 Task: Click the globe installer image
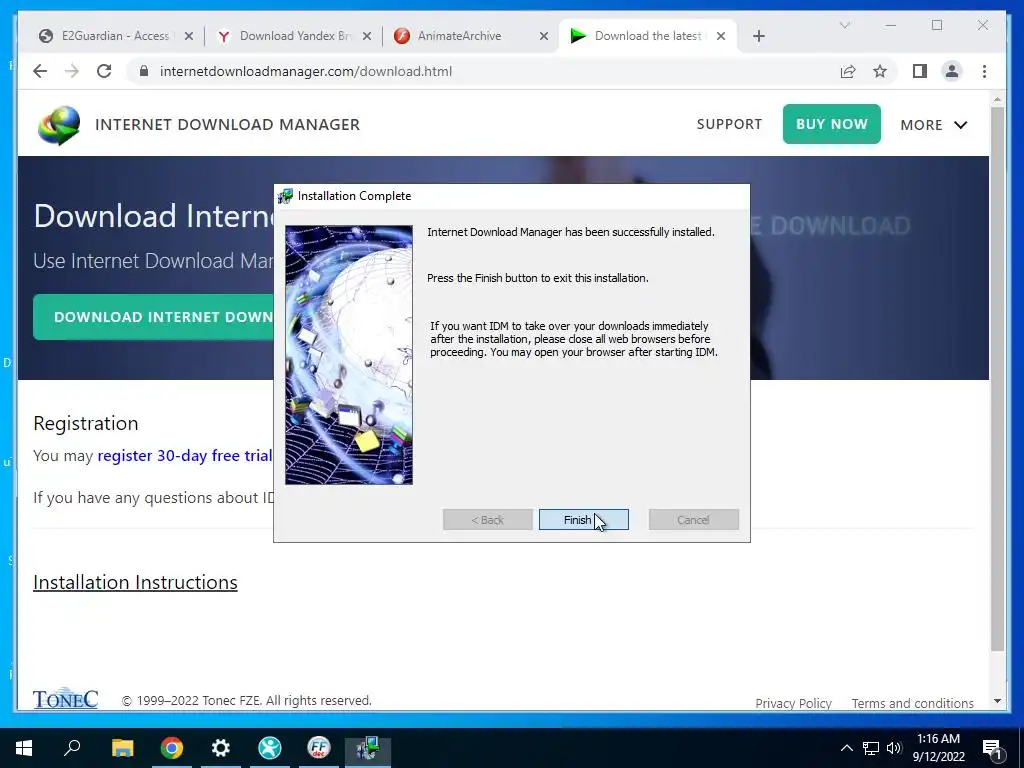pyautogui.click(x=349, y=355)
